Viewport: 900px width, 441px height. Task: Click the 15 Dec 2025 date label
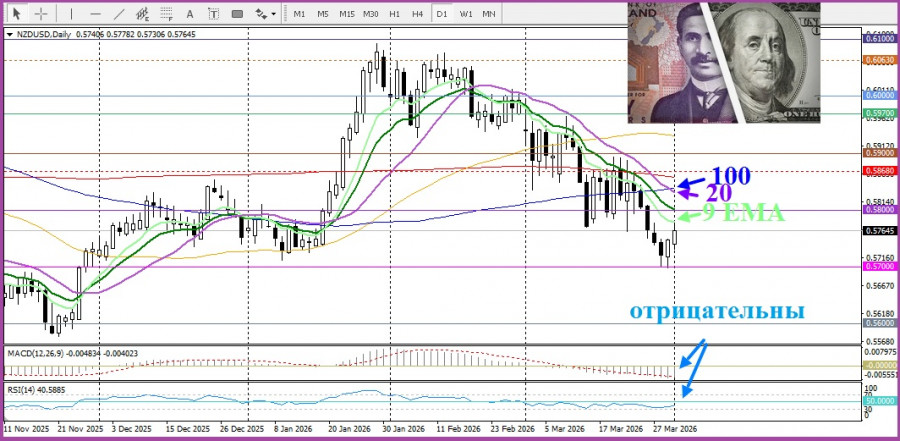pos(187,430)
